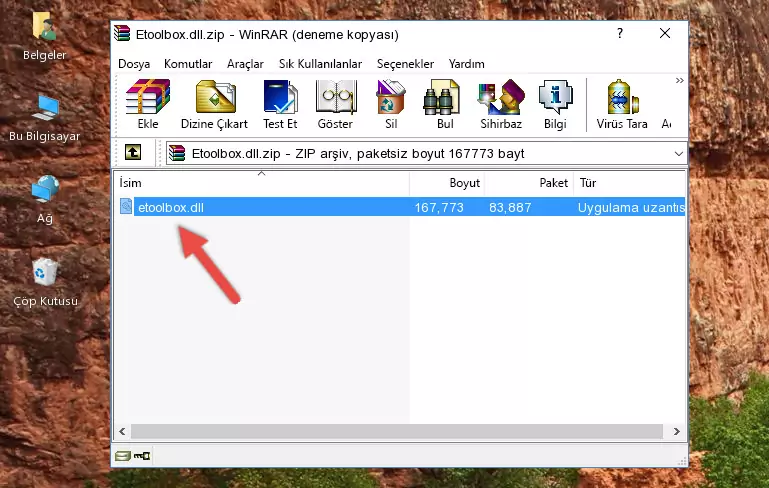Viewport: 769px width, 488px height.
Task: Select the etoolbox.dll file row
Action: (x=400, y=207)
